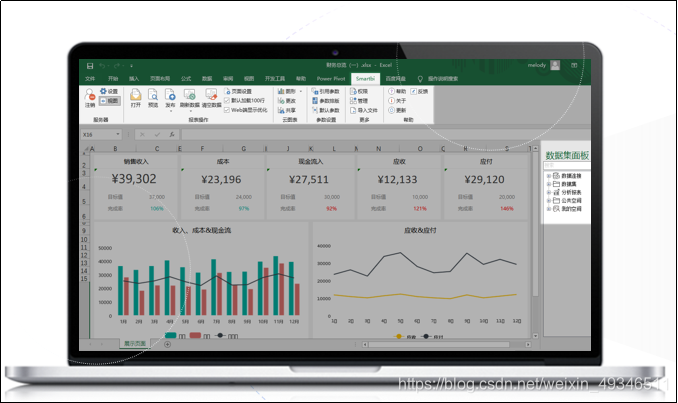678x403 pixels.
Task: Click the ¥29,120 payable value
Action: click(484, 179)
